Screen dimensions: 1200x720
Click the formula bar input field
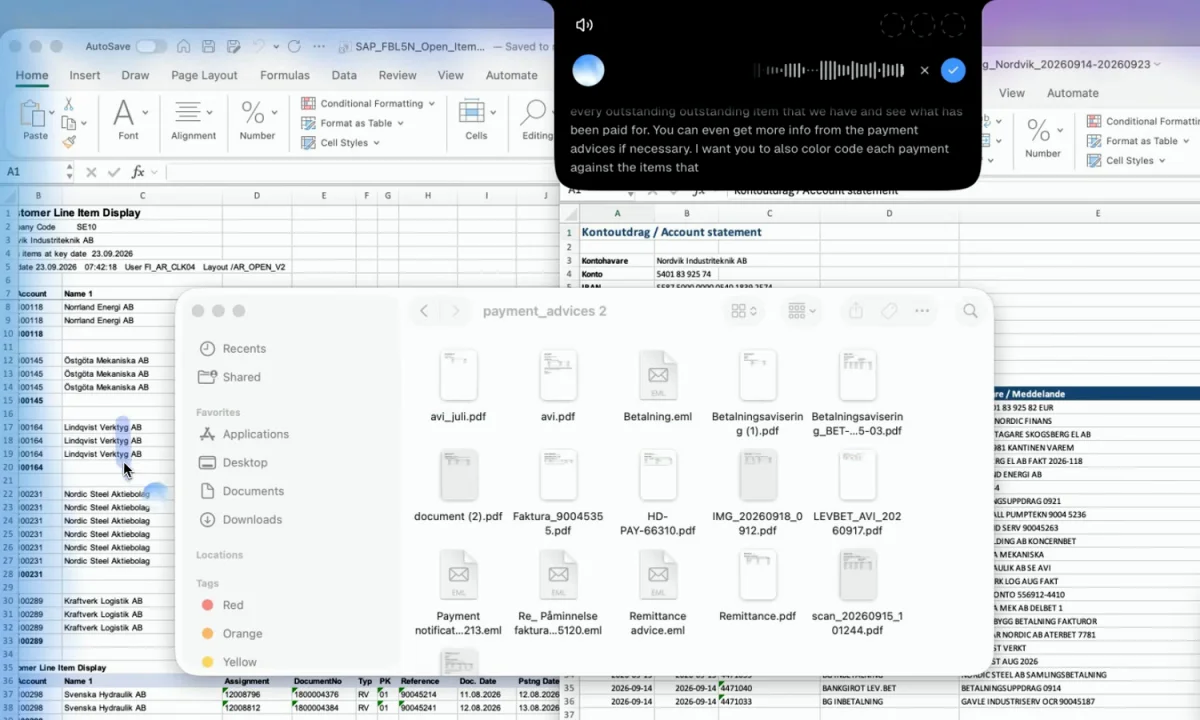coord(360,172)
